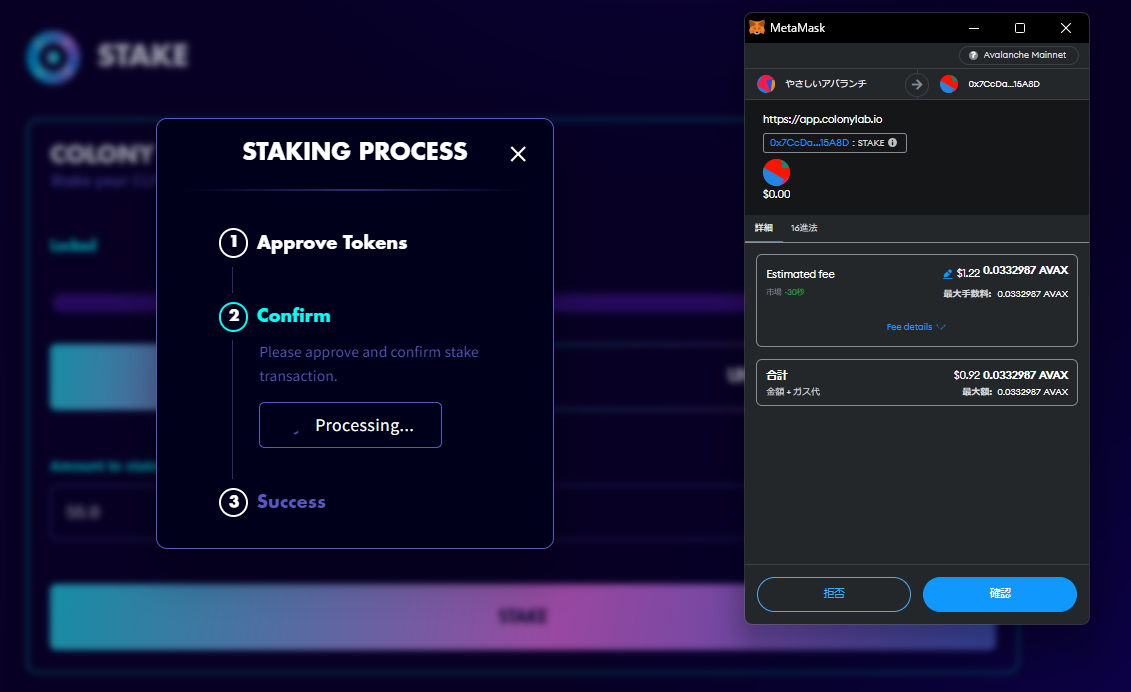The height and width of the screenshot is (692, 1131).
Task: Click the $1.22 fee value
Action: [x=968, y=273]
